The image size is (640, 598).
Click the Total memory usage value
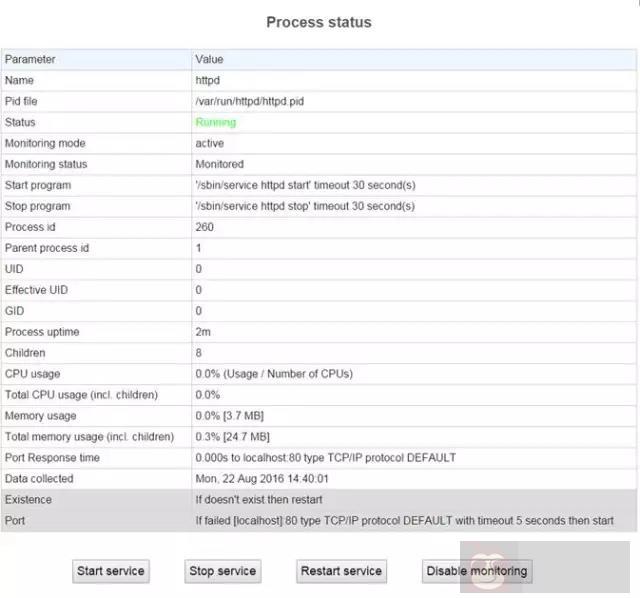pos(232,437)
